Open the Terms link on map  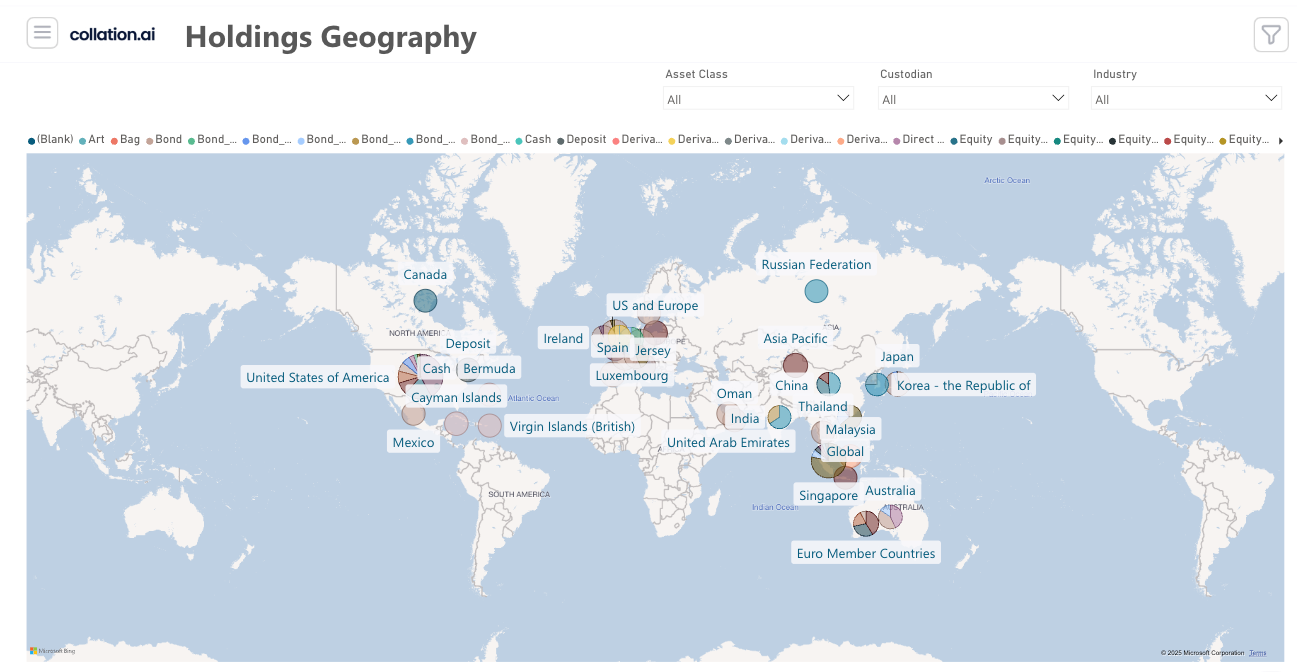pyautogui.click(x=1257, y=653)
